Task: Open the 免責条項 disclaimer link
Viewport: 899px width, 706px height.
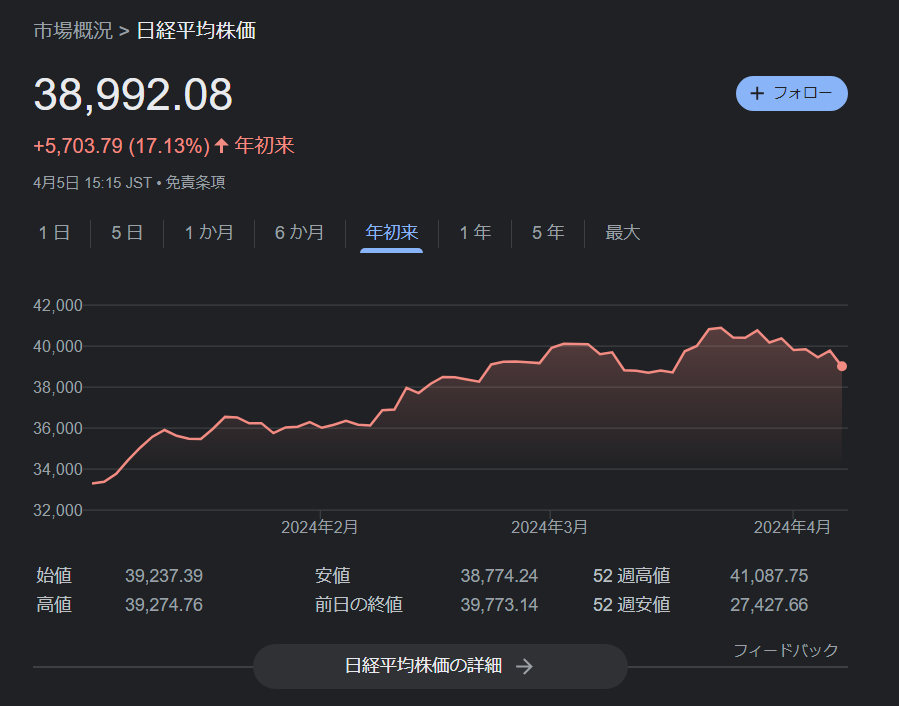Action: pyautogui.click(x=195, y=183)
